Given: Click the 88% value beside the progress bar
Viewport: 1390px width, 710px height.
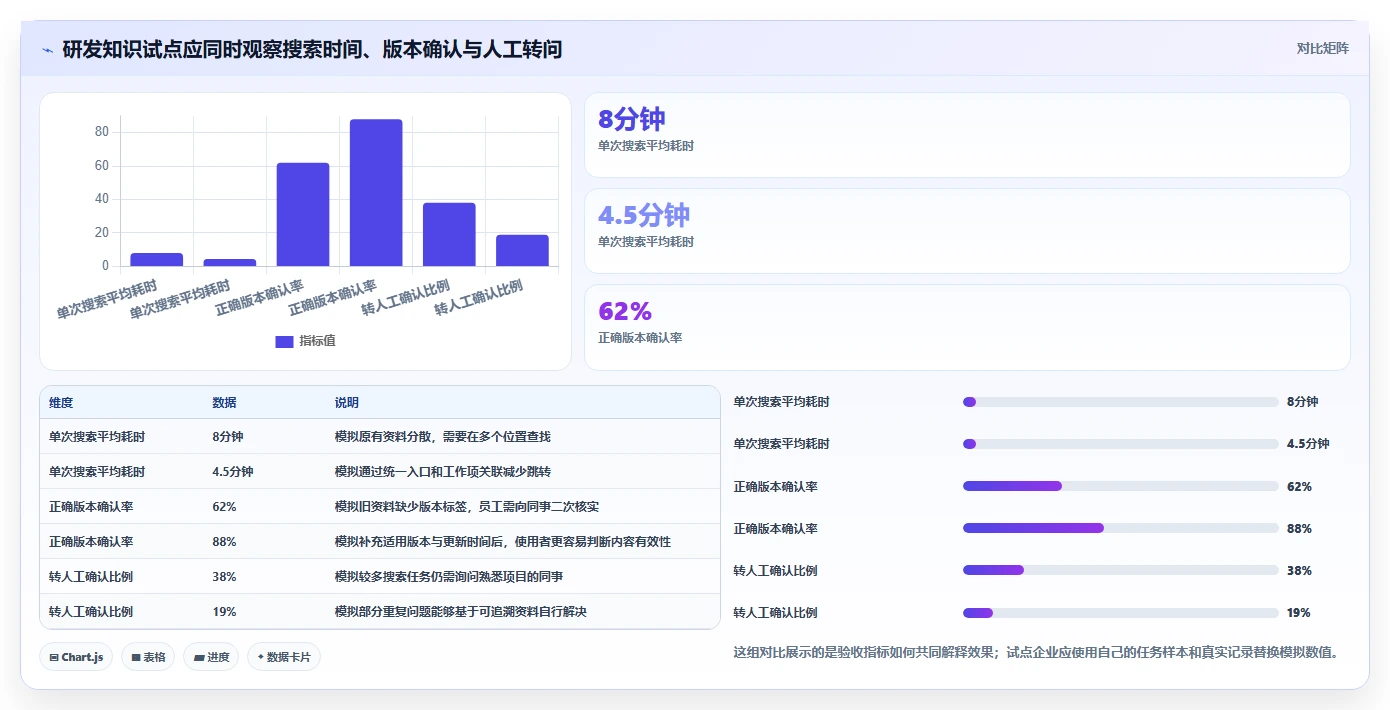Looking at the screenshot, I should (1299, 529).
